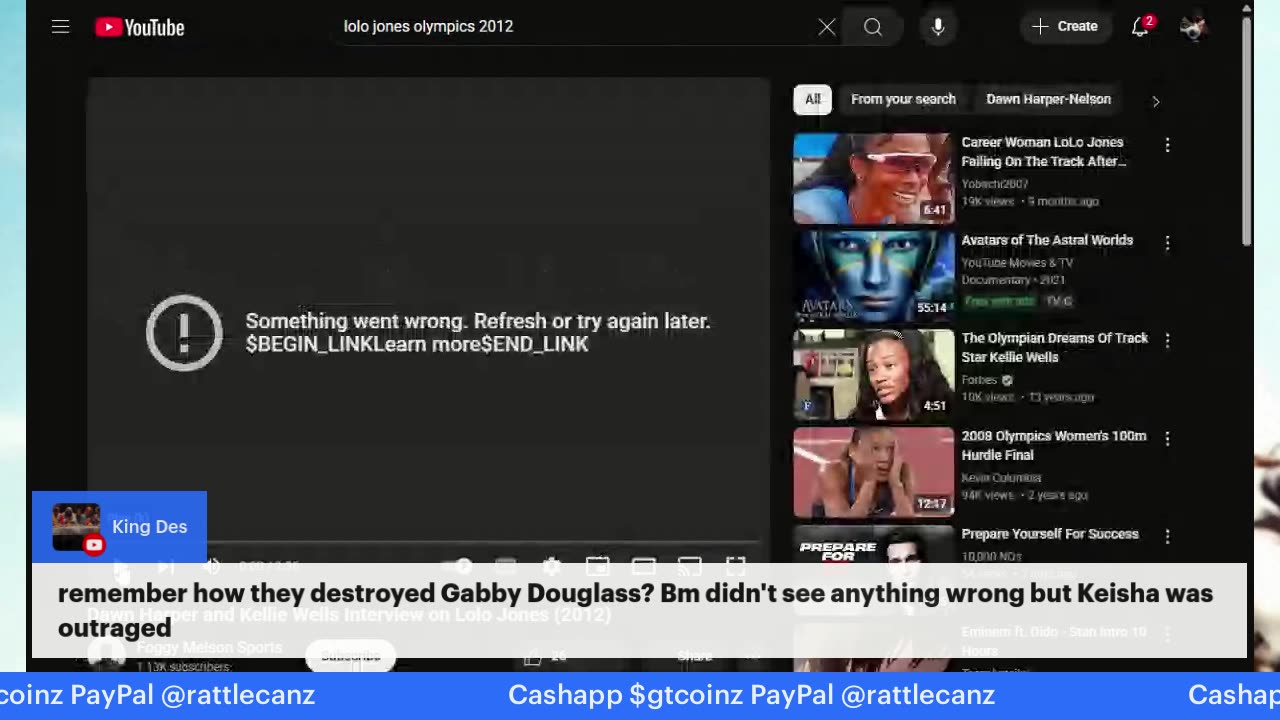Visit the Forbes channel name
1280x720 pixels.
(979, 380)
